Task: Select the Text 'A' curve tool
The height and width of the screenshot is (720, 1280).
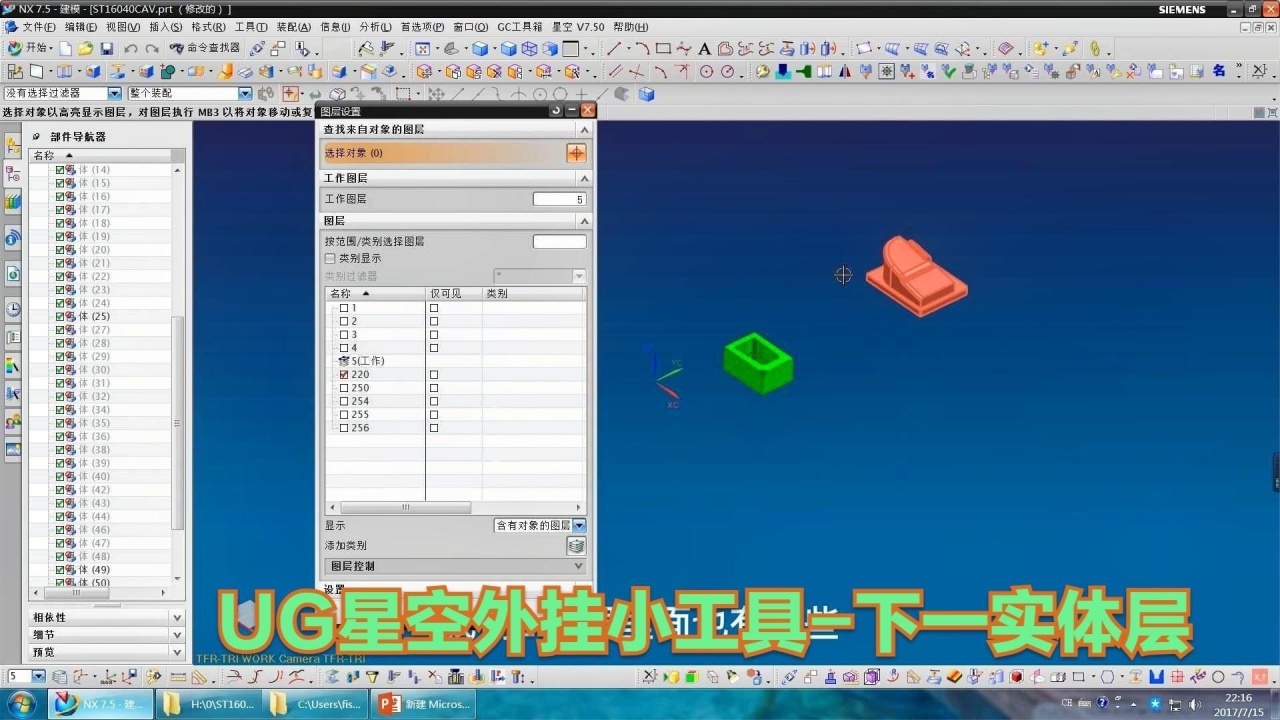Action: tap(704, 48)
